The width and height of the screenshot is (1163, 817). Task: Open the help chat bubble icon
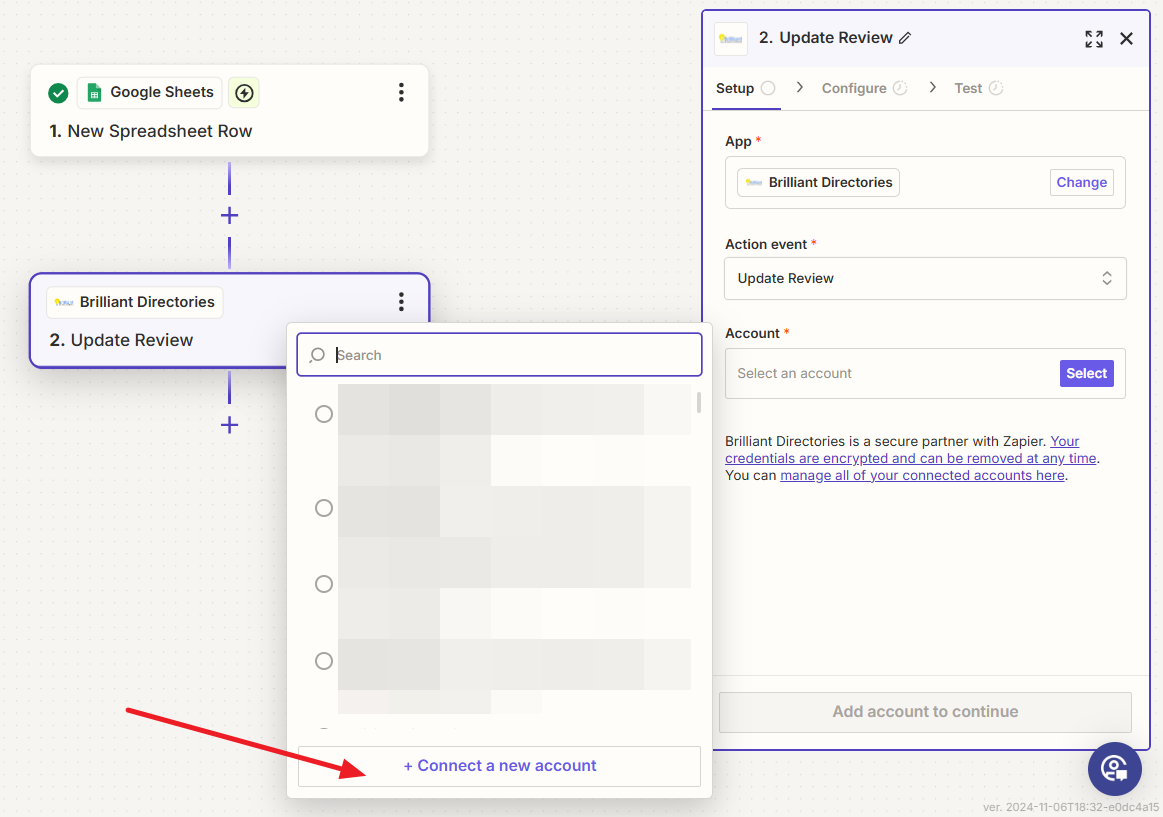click(x=1114, y=769)
